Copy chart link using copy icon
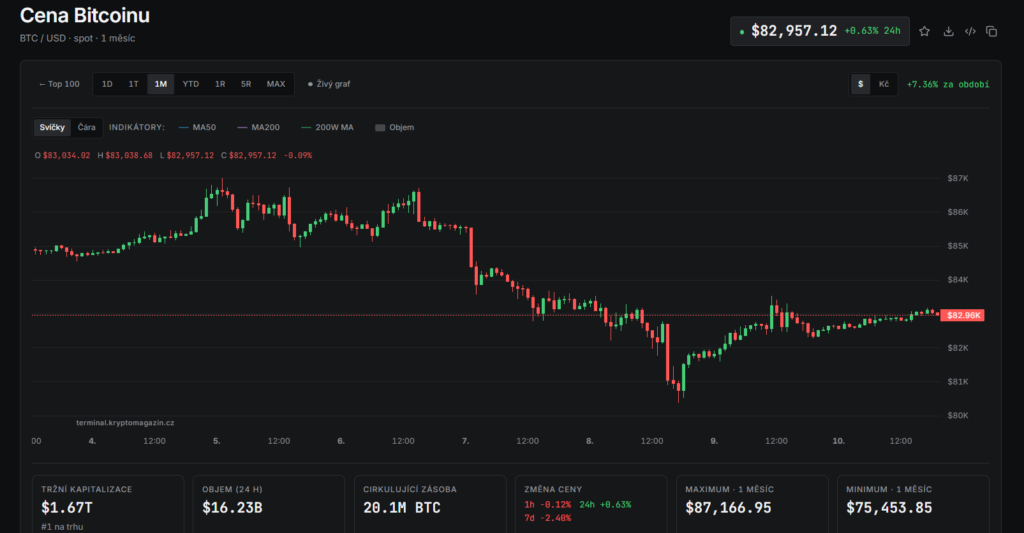Screen dimensions: 1024x533 [991, 31]
